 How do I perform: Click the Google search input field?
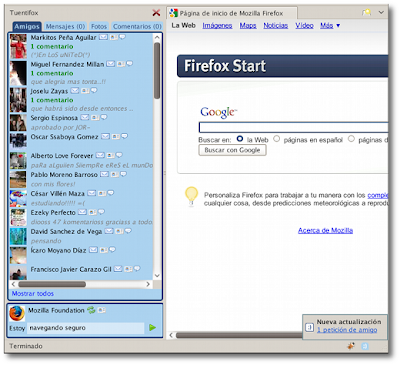(x=293, y=127)
